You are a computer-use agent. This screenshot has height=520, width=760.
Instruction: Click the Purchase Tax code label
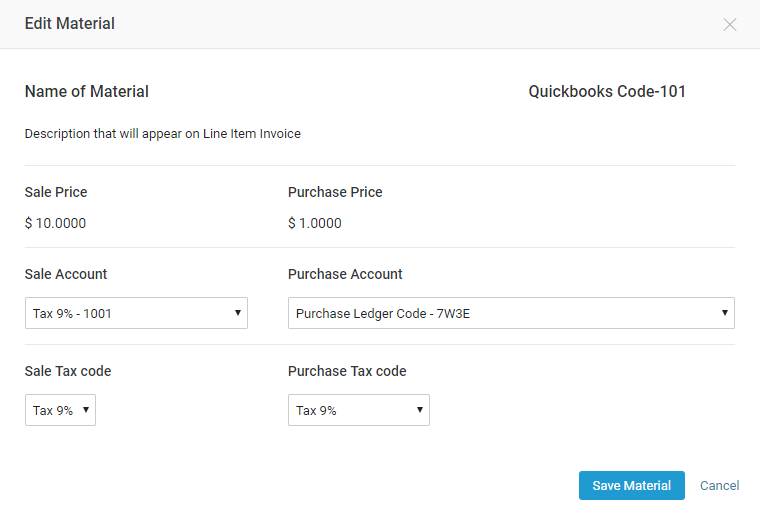(x=347, y=371)
